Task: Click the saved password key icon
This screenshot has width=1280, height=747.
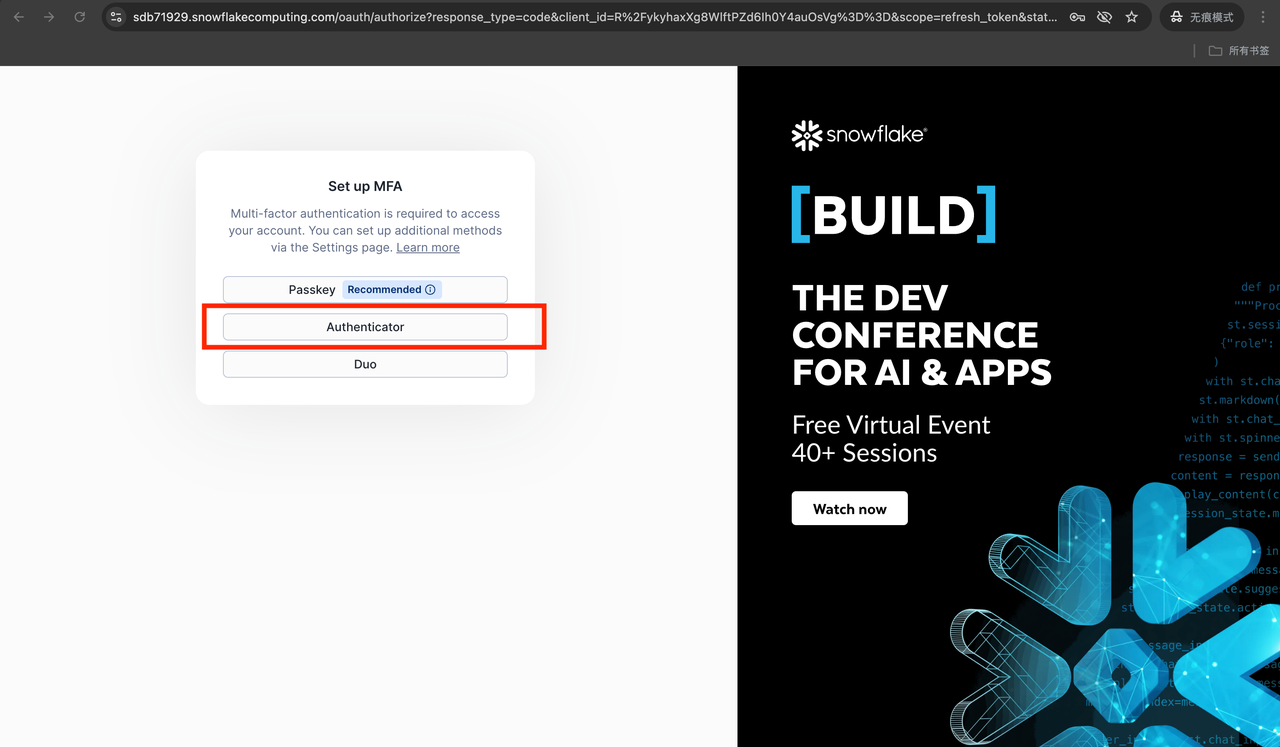Action: tap(1077, 17)
